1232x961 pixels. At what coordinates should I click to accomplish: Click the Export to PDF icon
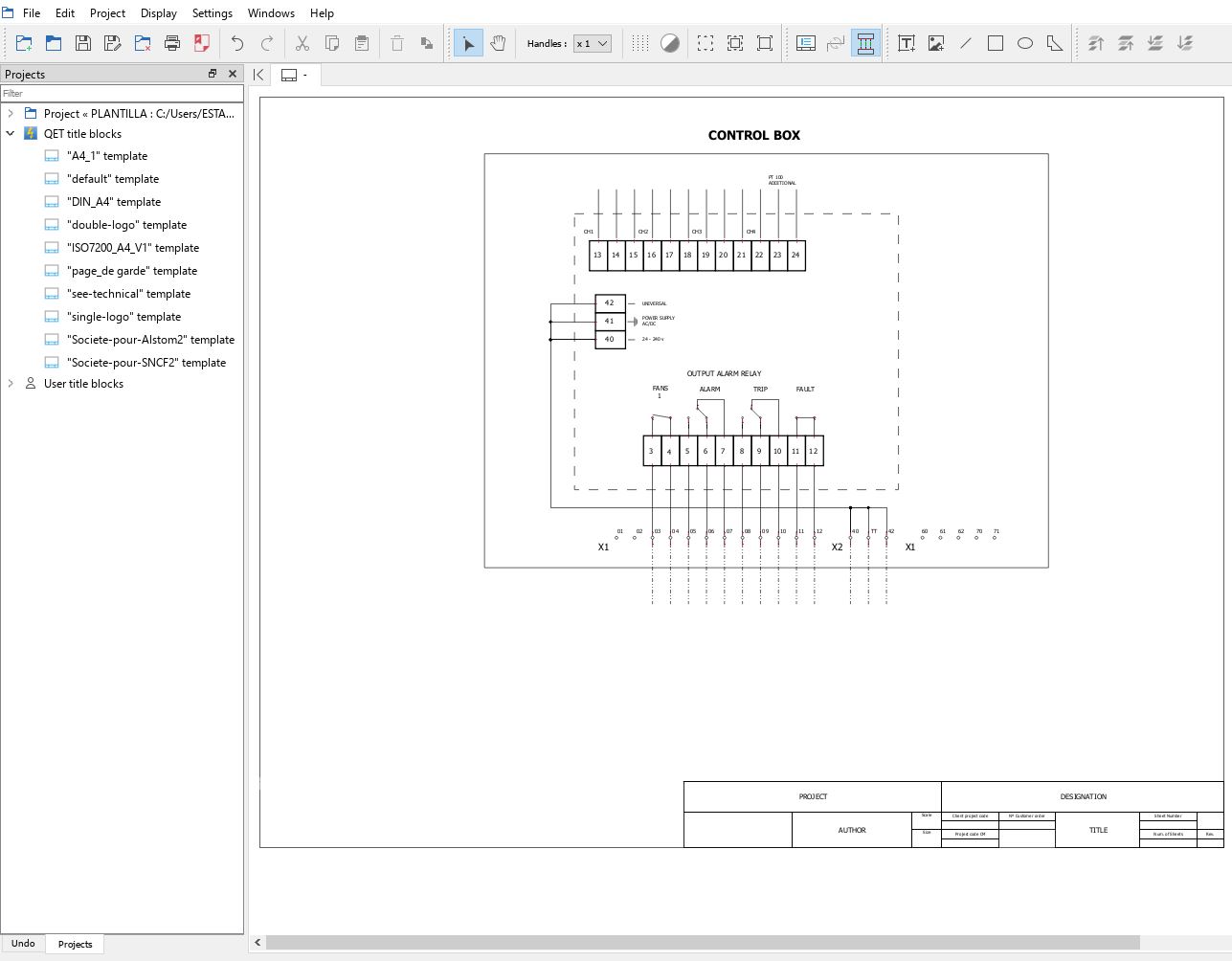(202, 43)
